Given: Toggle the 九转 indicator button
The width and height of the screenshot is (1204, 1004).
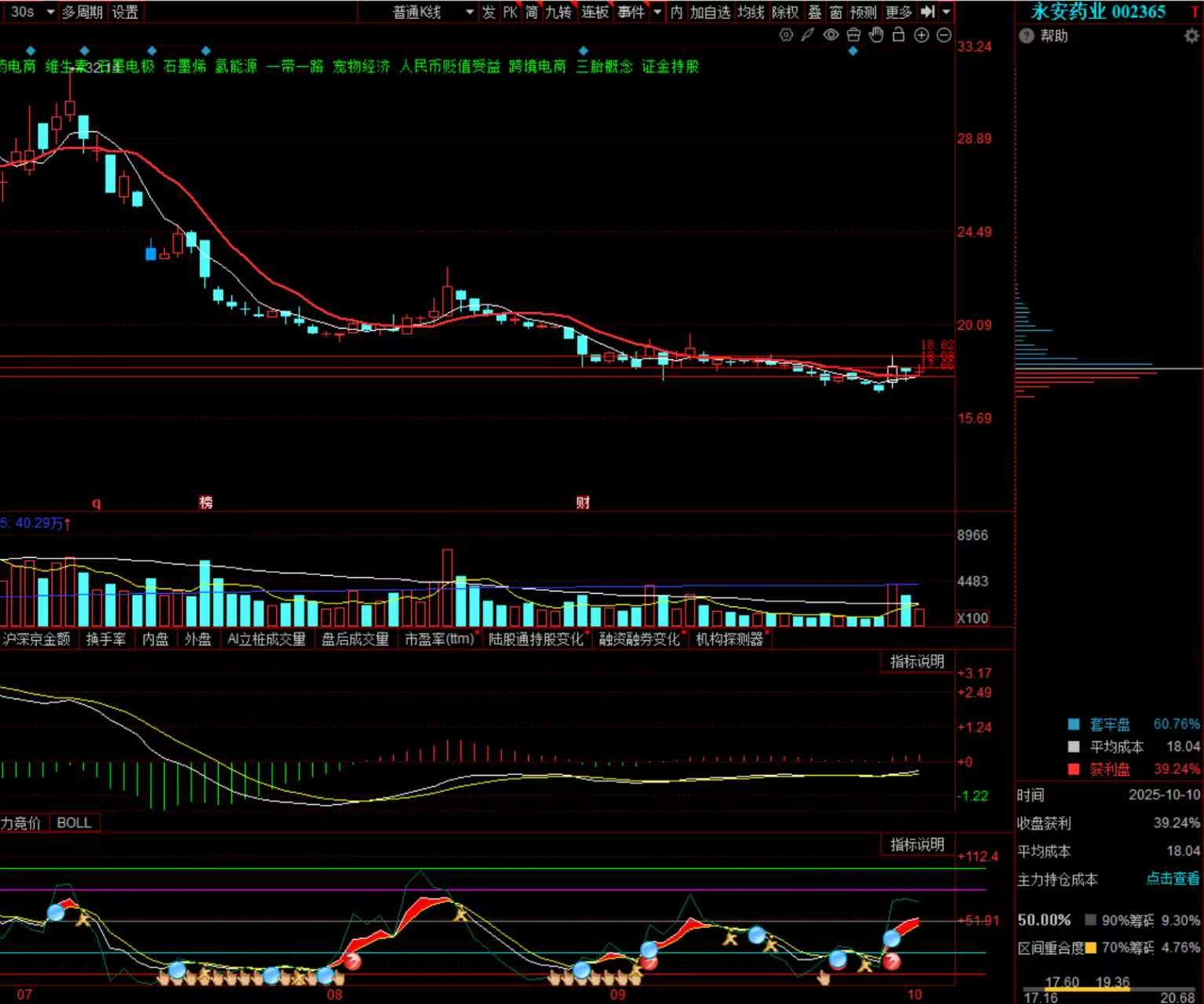Looking at the screenshot, I should pyautogui.click(x=558, y=12).
